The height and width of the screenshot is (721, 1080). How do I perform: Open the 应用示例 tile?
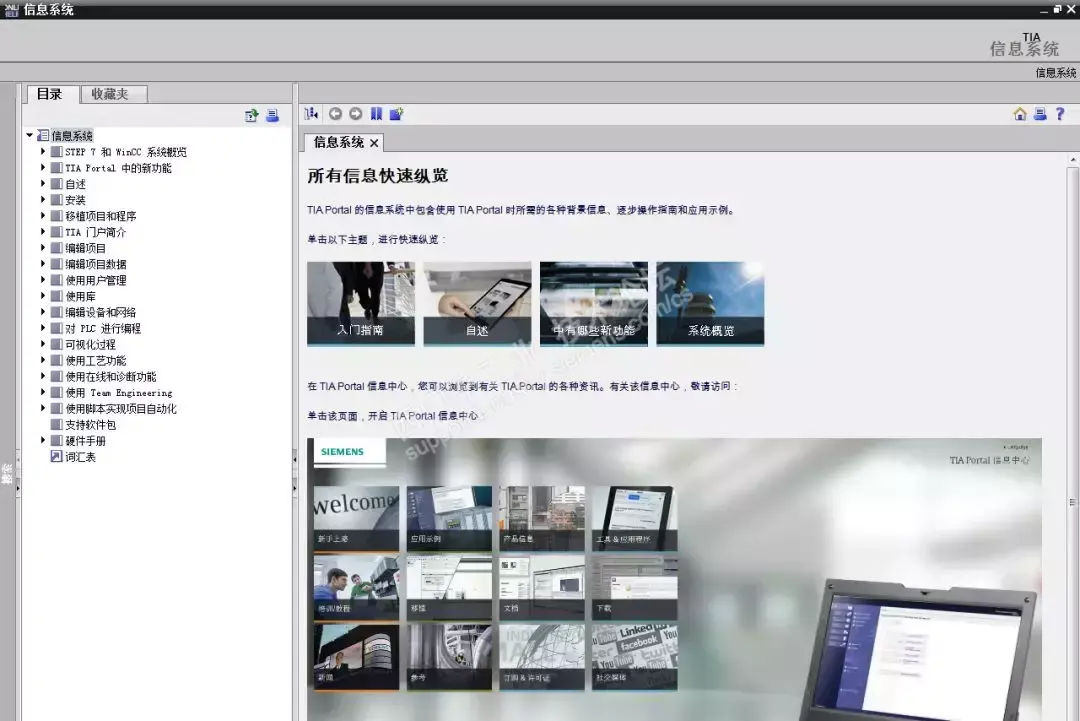pyautogui.click(x=449, y=518)
